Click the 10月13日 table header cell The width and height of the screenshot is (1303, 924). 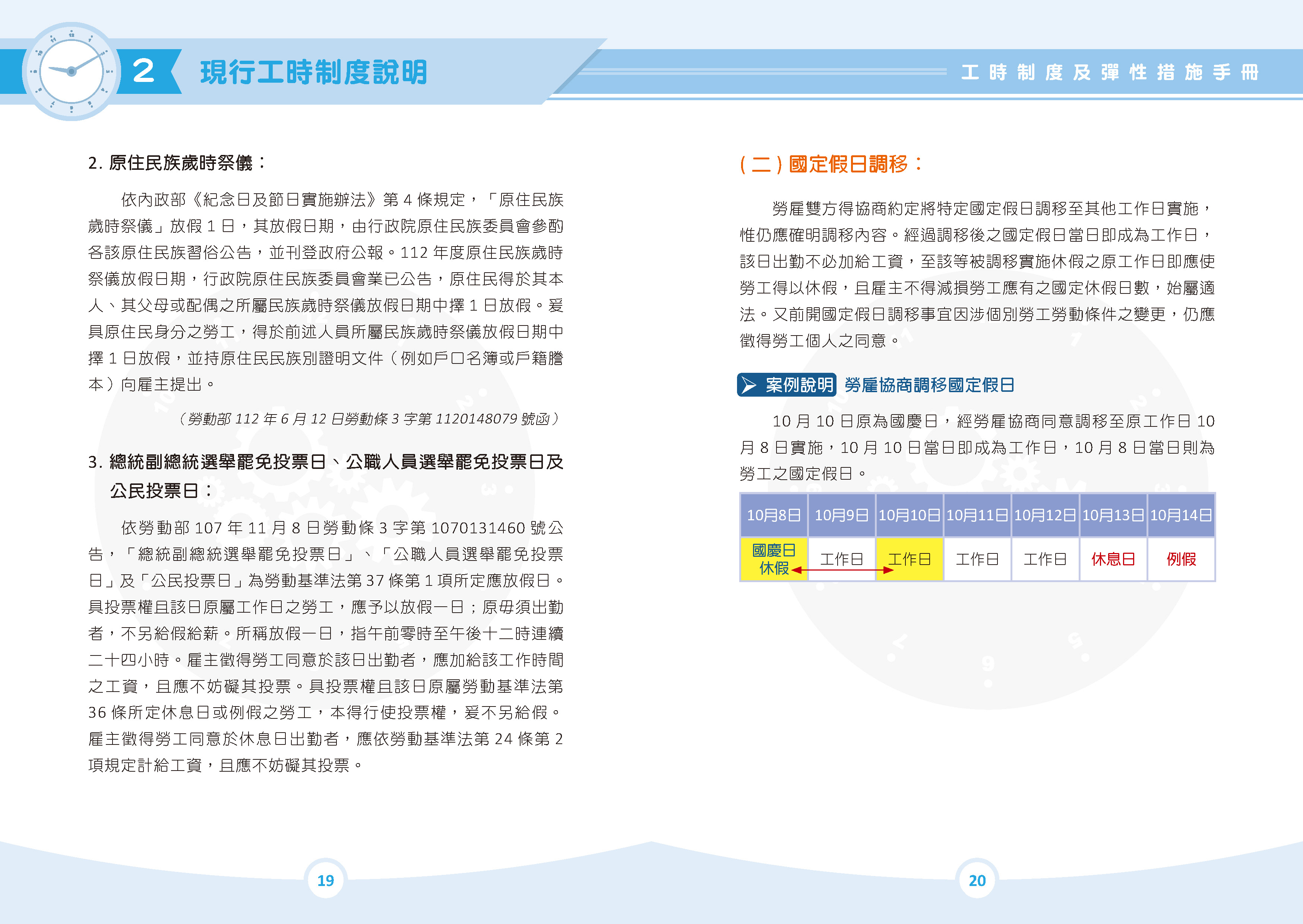[1113, 515]
